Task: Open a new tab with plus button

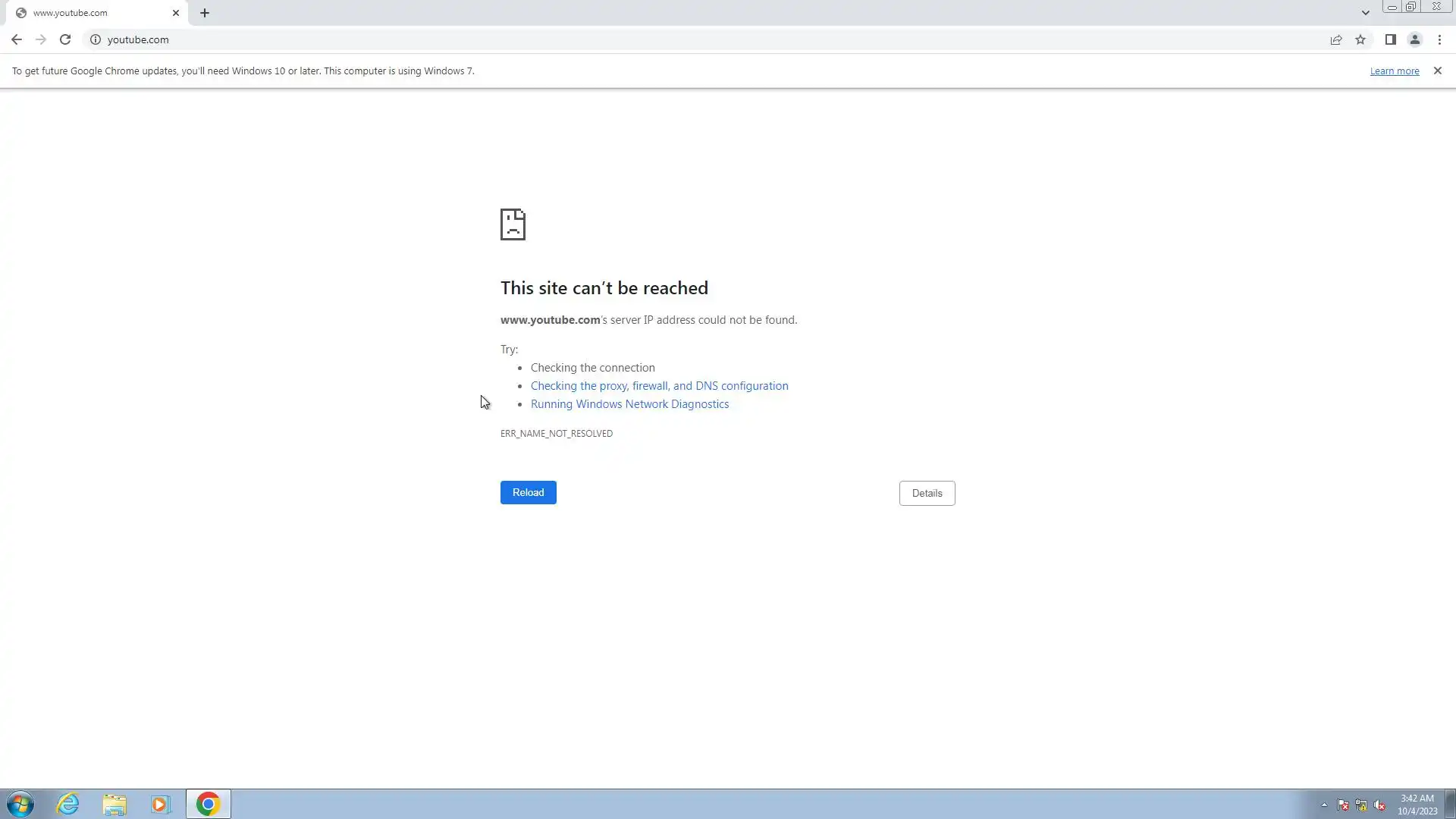Action: (205, 13)
